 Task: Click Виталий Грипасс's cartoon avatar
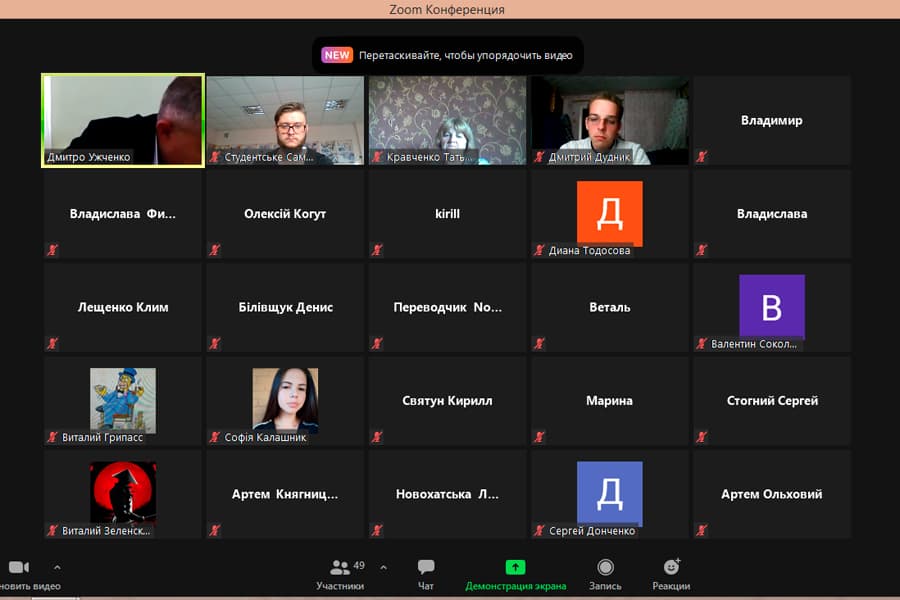(x=123, y=400)
